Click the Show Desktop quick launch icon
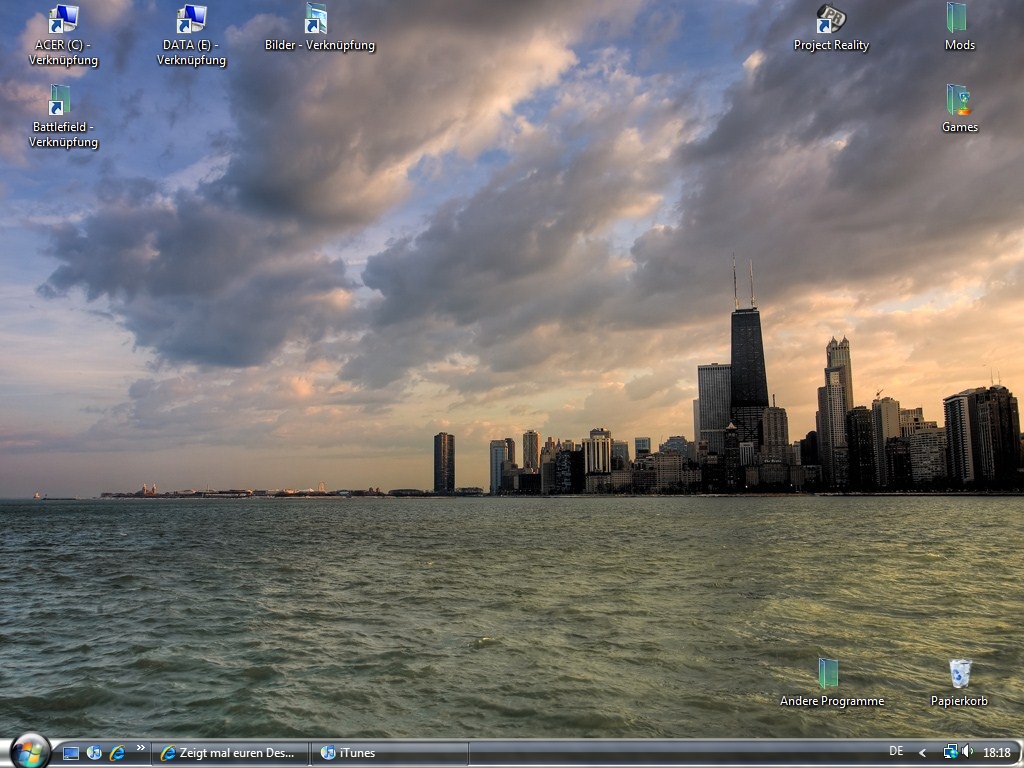 click(71, 753)
